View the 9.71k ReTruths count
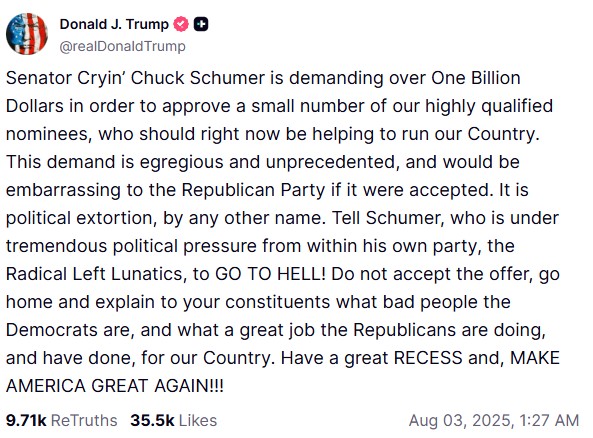Viewport: 593px width, 438px height. tap(26, 421)
